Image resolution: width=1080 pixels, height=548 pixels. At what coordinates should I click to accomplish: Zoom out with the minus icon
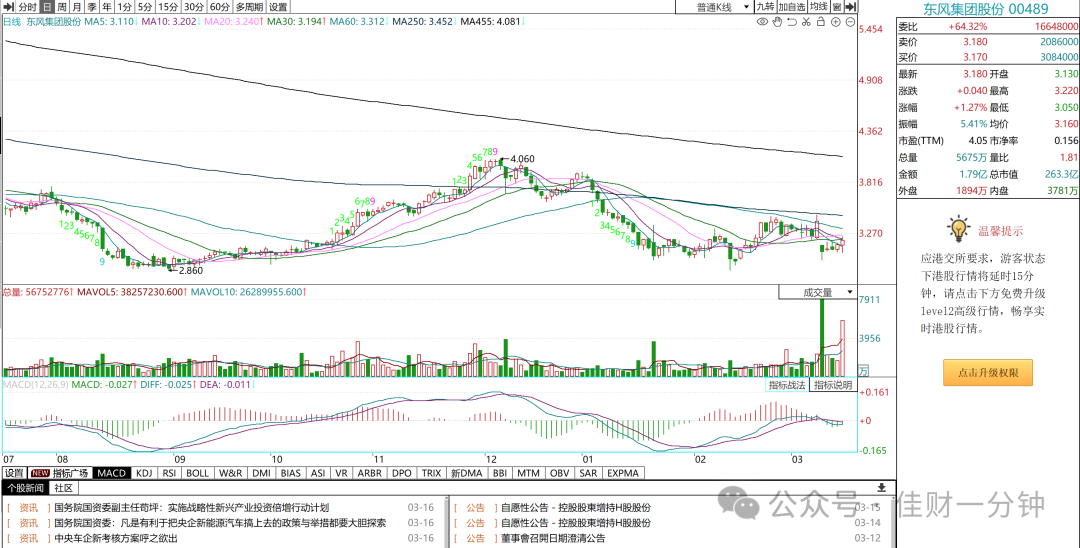coord(850,21)
